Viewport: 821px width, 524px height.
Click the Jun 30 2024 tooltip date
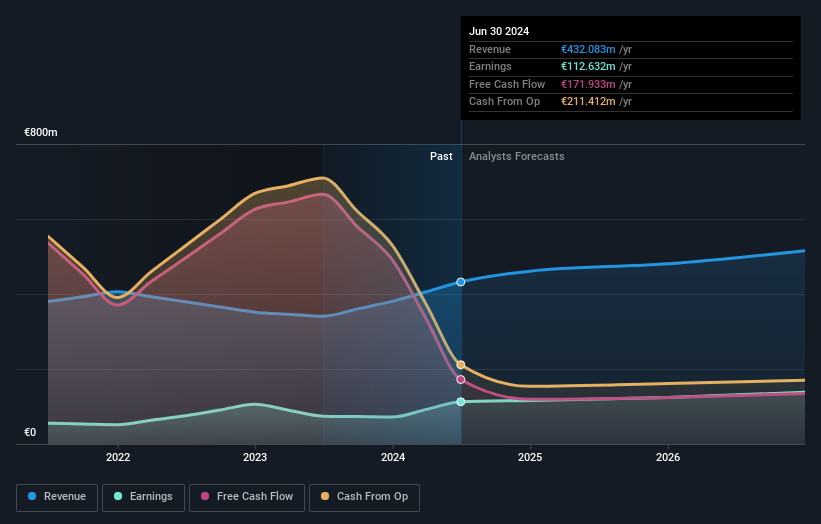pyautogui.click(x=499, y=31)
